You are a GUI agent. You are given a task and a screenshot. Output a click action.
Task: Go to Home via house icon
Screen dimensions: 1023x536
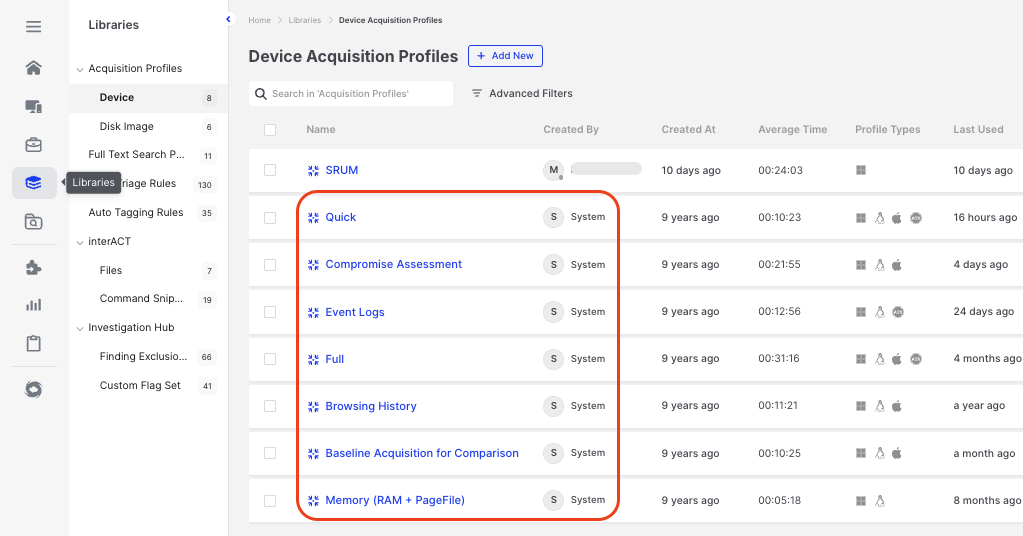(x=34, y=68)
